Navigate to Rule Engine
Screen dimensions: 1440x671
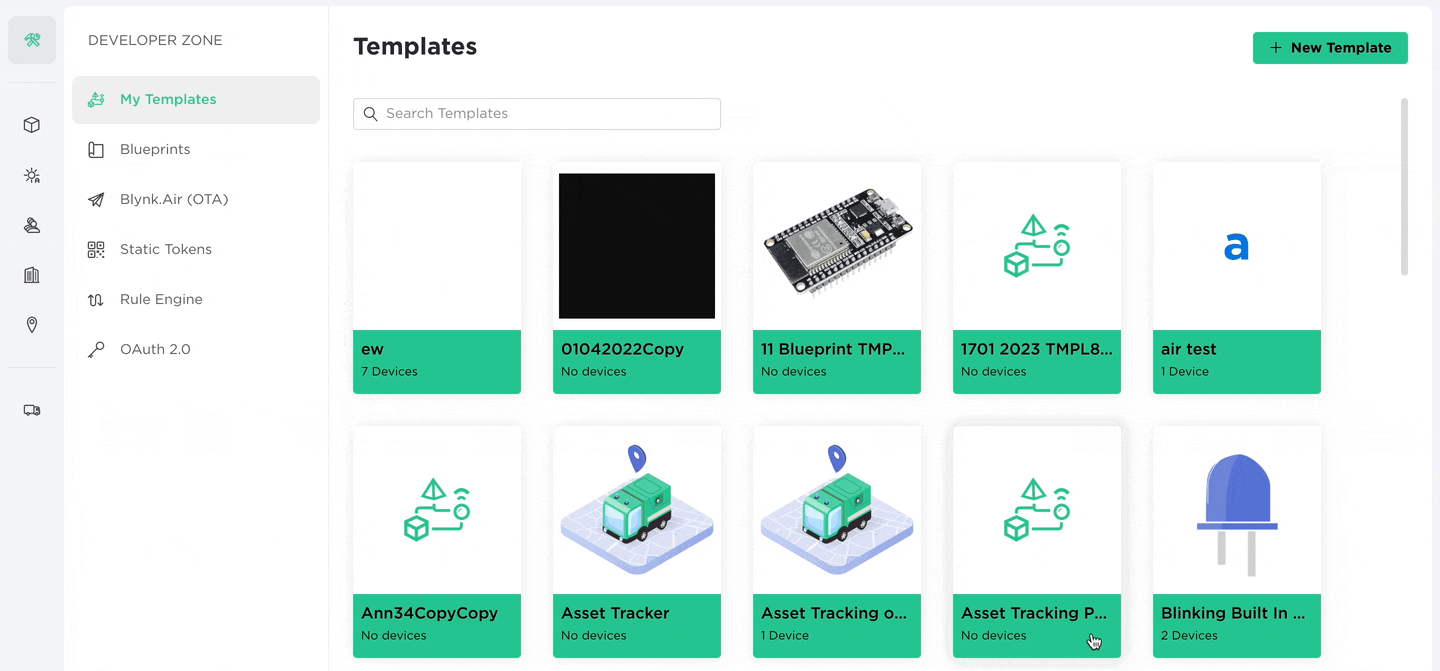(161, 300)
